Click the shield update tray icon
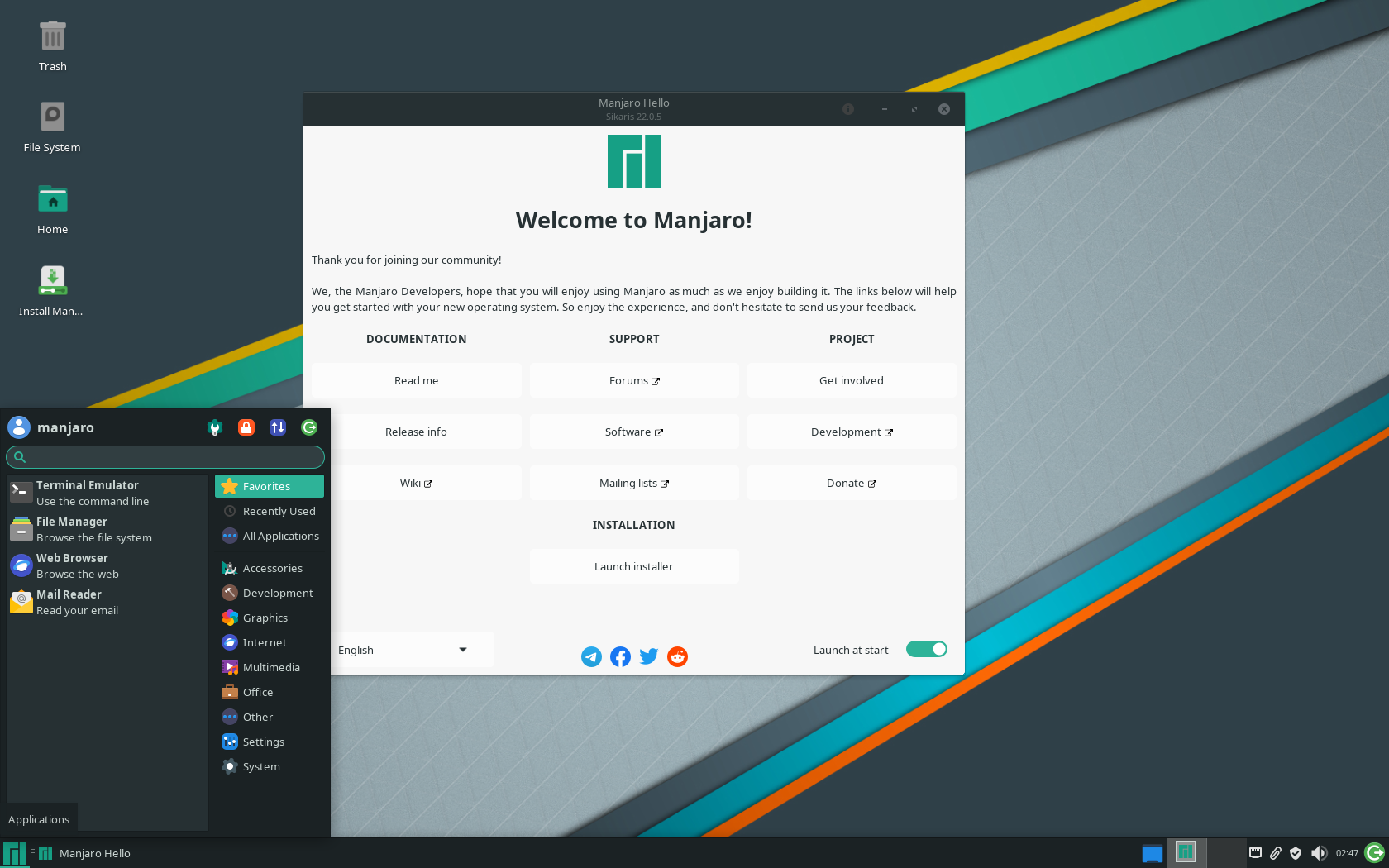1389x868 pixels. click(x=1296, y=853)
